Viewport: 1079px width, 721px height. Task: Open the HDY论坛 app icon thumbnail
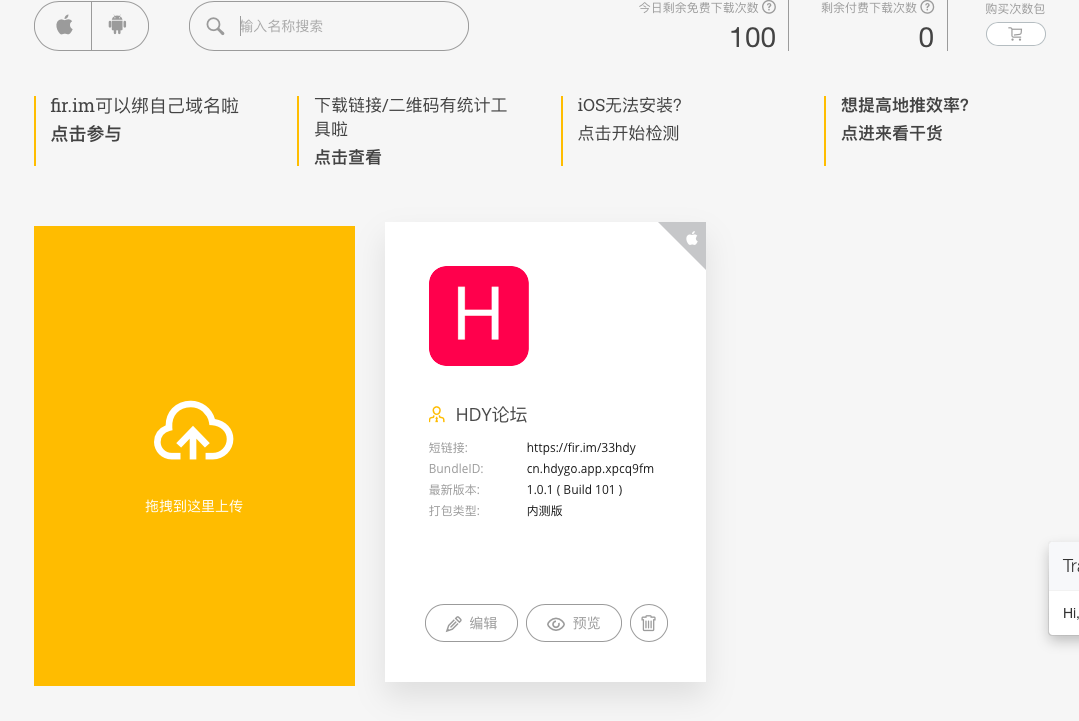[478, 316]
